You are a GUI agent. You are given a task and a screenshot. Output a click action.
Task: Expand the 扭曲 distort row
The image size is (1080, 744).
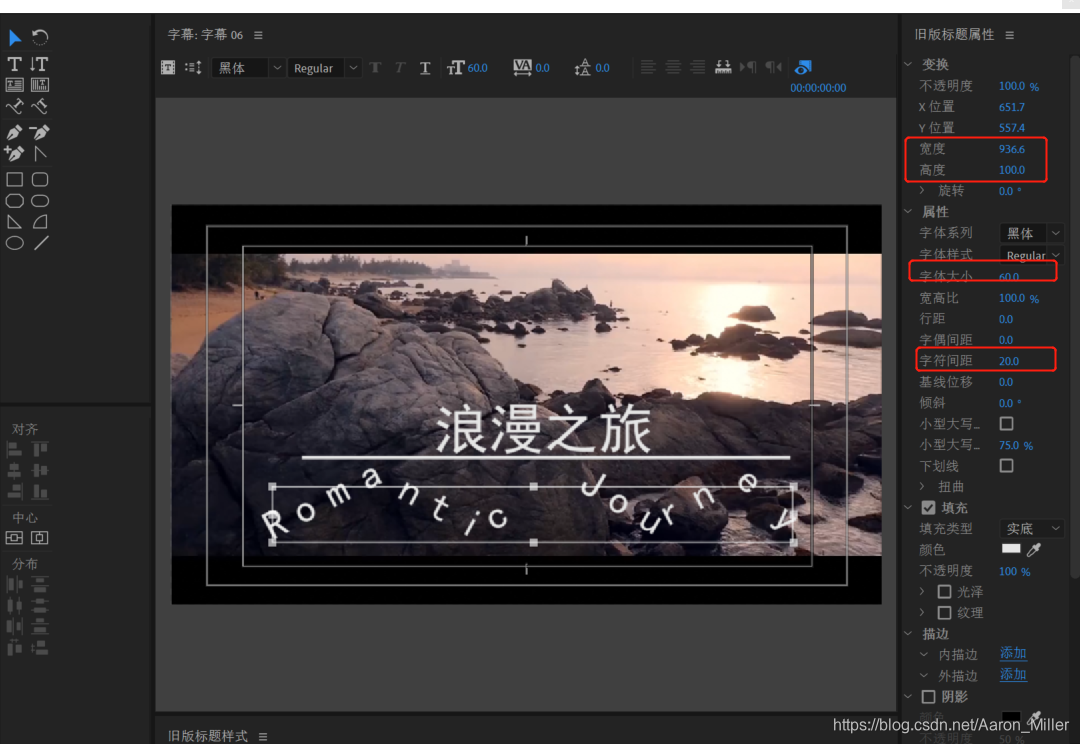pyautogui.click(x=924, y=486)
